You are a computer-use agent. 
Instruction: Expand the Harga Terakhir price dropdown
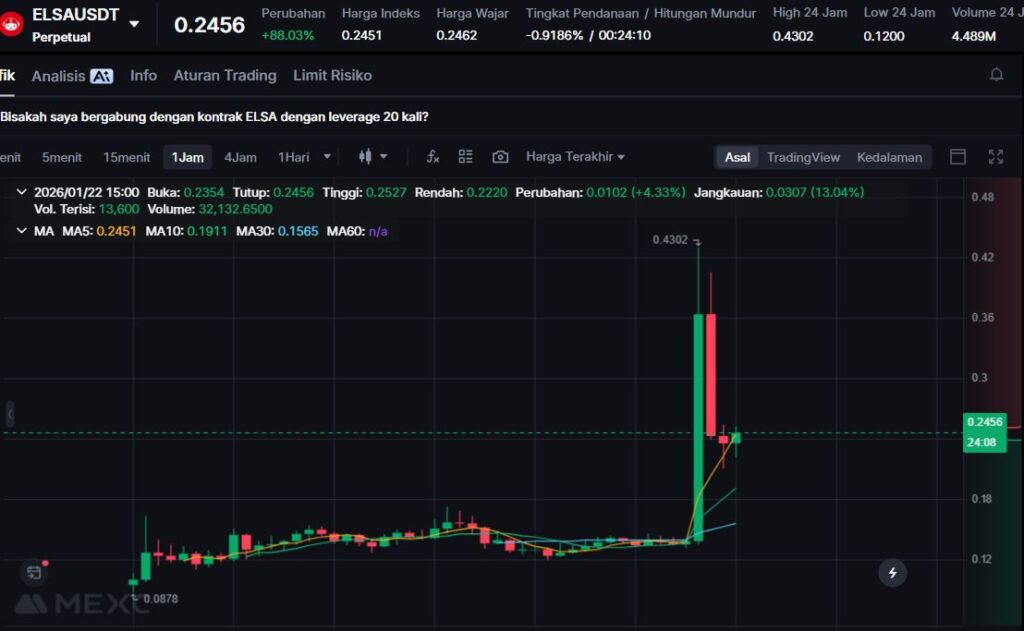(575, 157)
